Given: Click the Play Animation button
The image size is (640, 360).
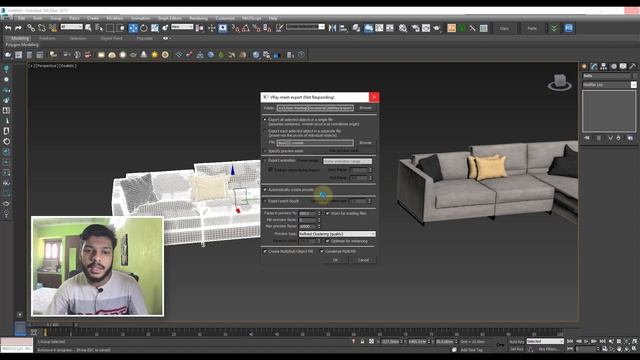Looking at the screenshot, I should [x=586, y=341].
